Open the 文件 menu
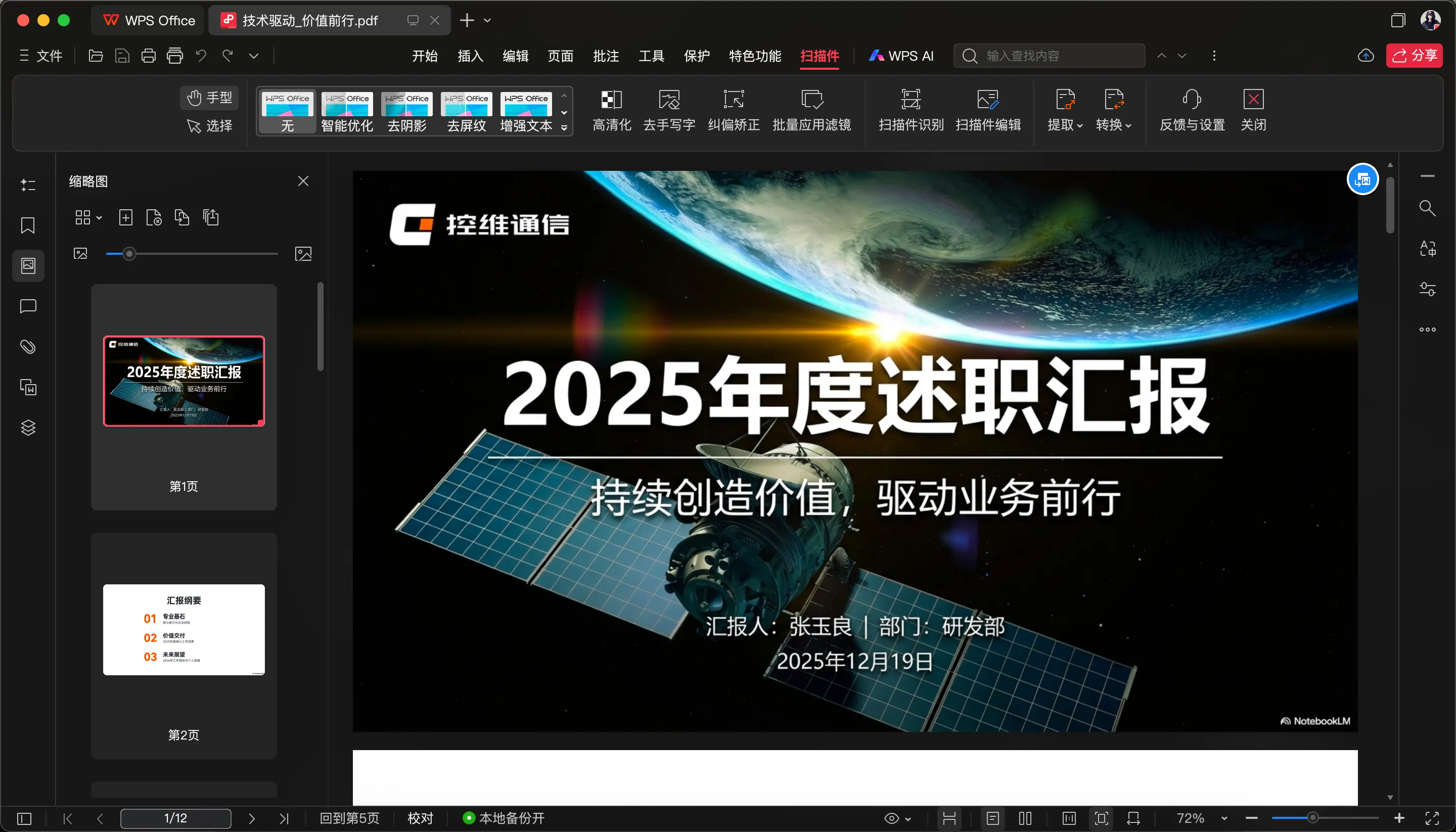 tap(41, 56)
